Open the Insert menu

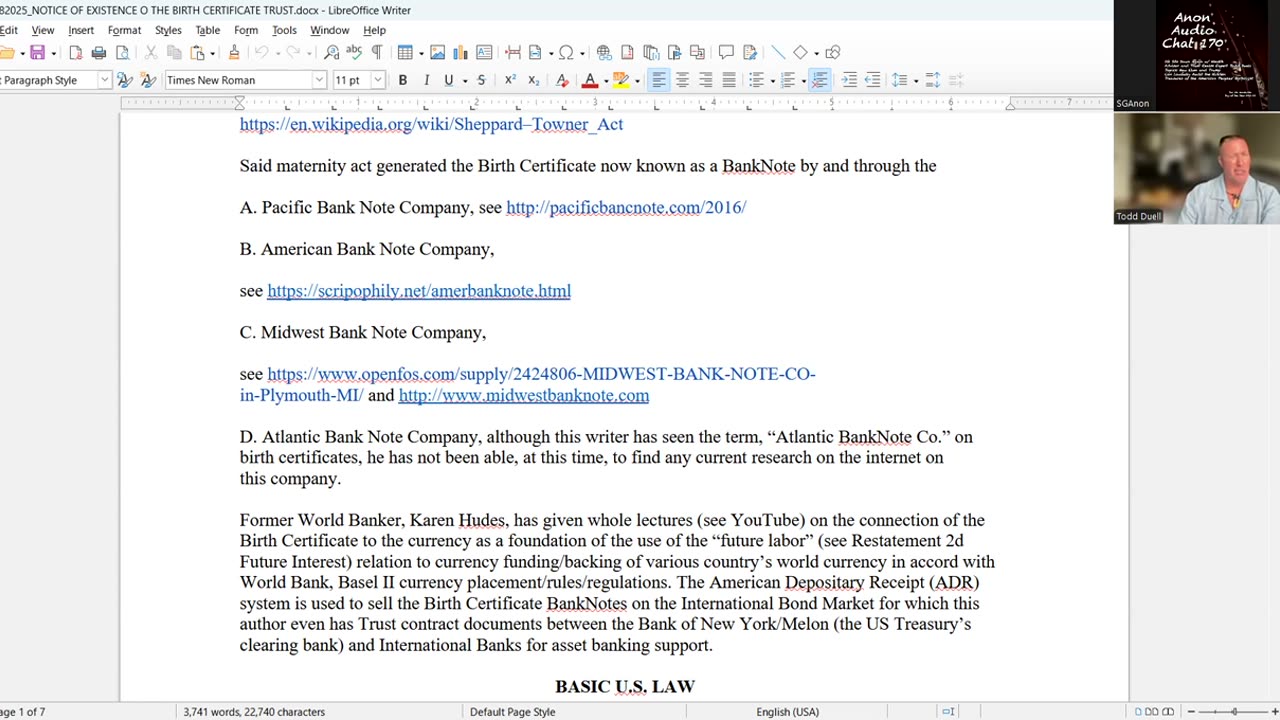[x=81, y=30]
